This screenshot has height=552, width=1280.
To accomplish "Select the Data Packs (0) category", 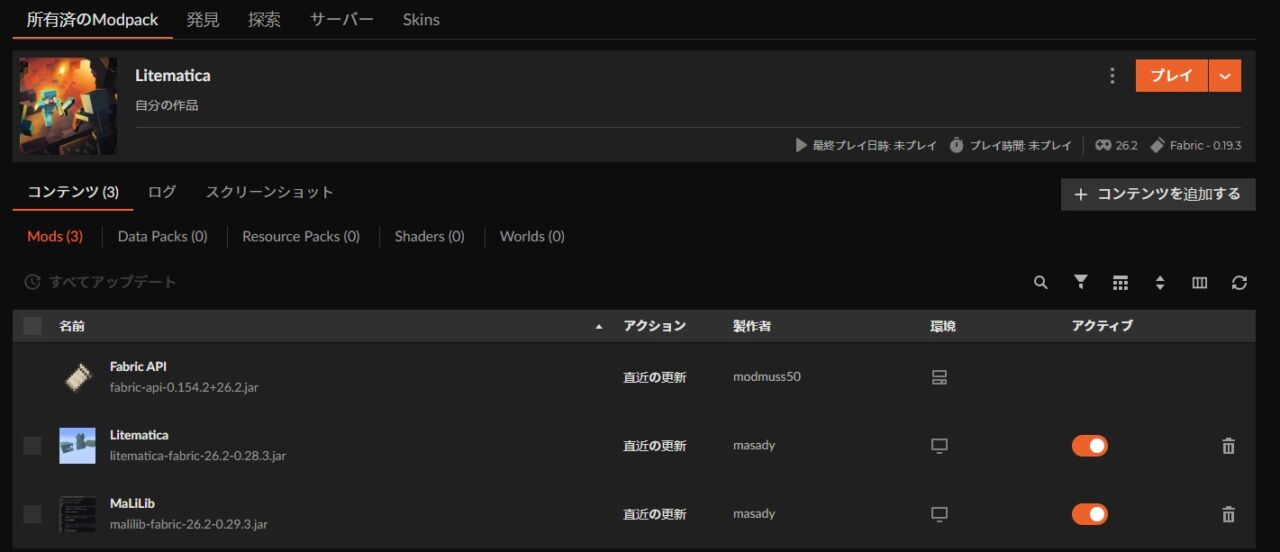I will click(163, 237).
